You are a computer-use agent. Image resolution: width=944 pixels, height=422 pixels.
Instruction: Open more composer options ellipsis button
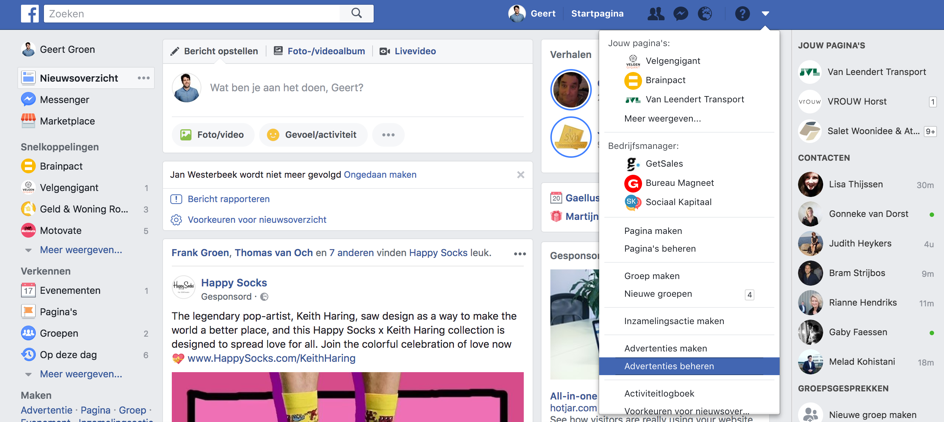[388, 135]
